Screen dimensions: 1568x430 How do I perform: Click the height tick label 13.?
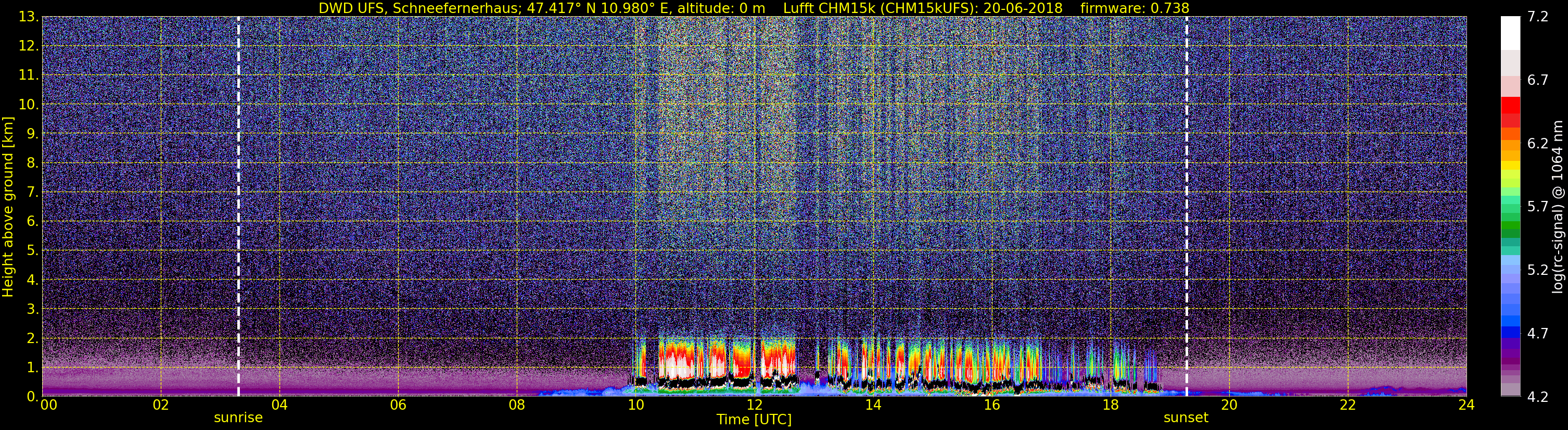pyautogui.click(x=29, y=17)
